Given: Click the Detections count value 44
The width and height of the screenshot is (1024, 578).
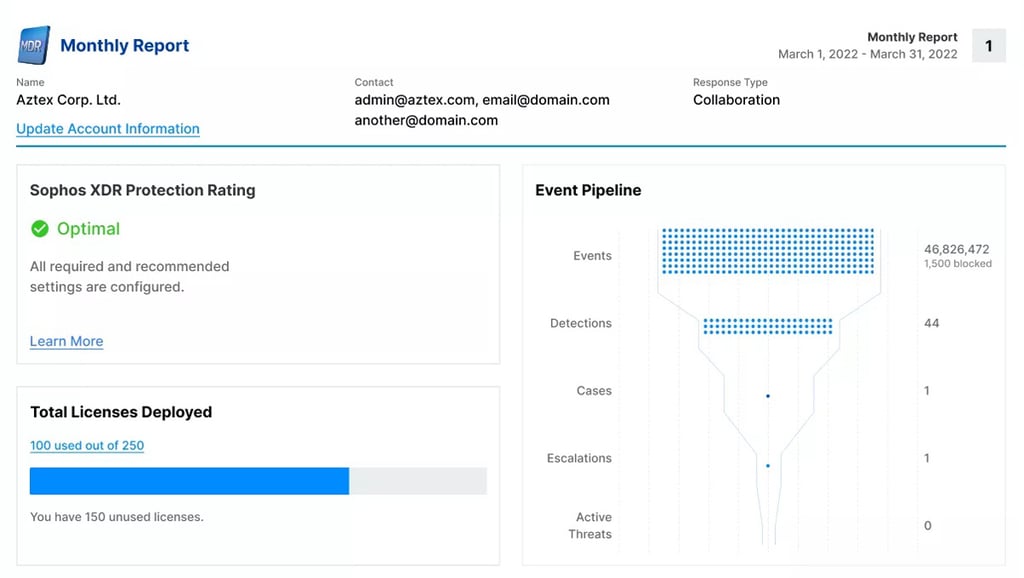Looking at the screenshot, I should [931, 323].
